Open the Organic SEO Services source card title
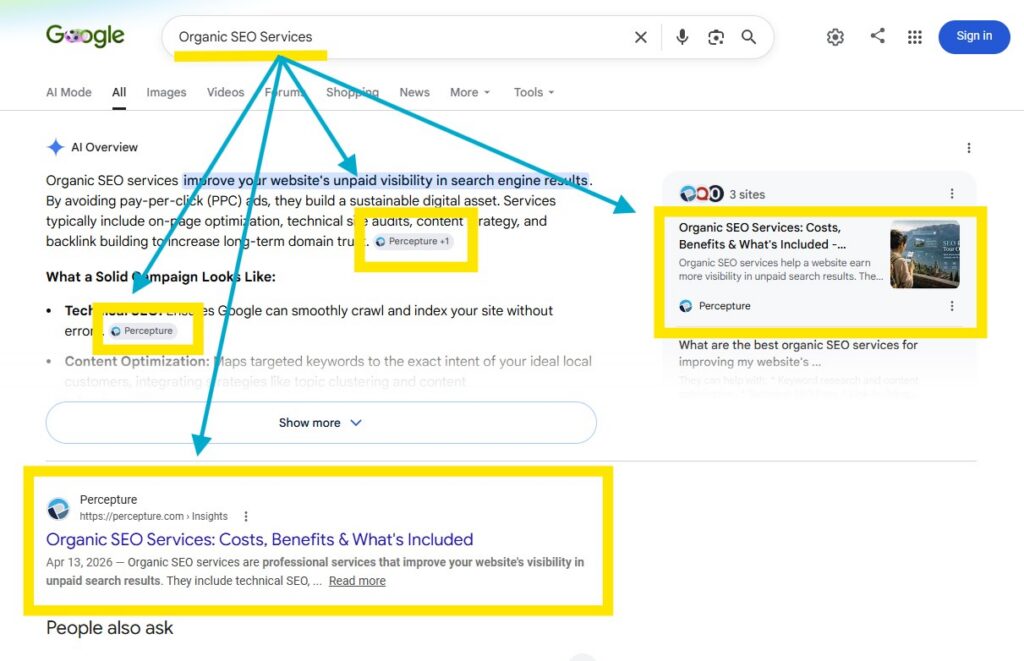This screenshot has width=1024, height=661. [x=761, y=236]
